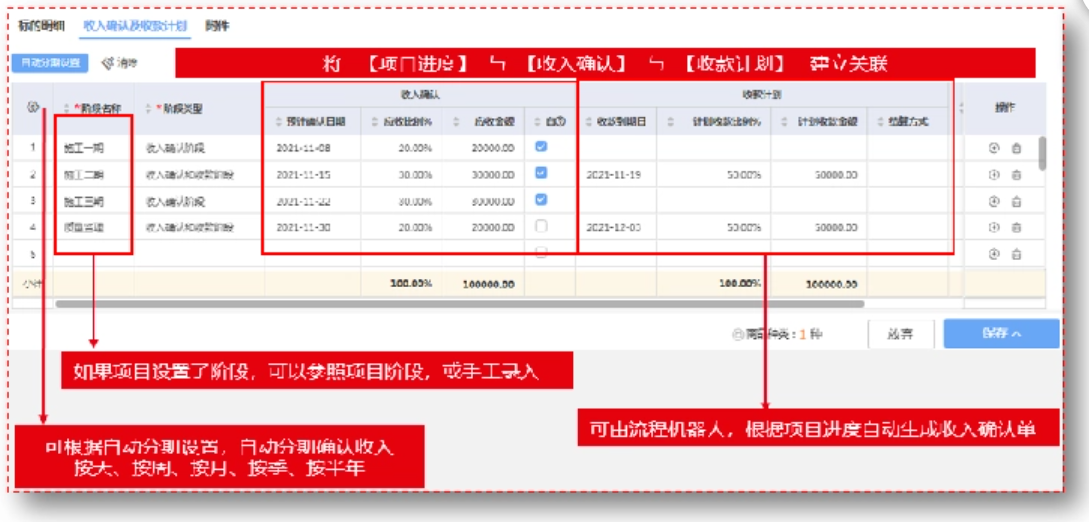Sort by the 预计确认日期 column arrows
This screenshot has width=1089, height=522.
[279, 122]
